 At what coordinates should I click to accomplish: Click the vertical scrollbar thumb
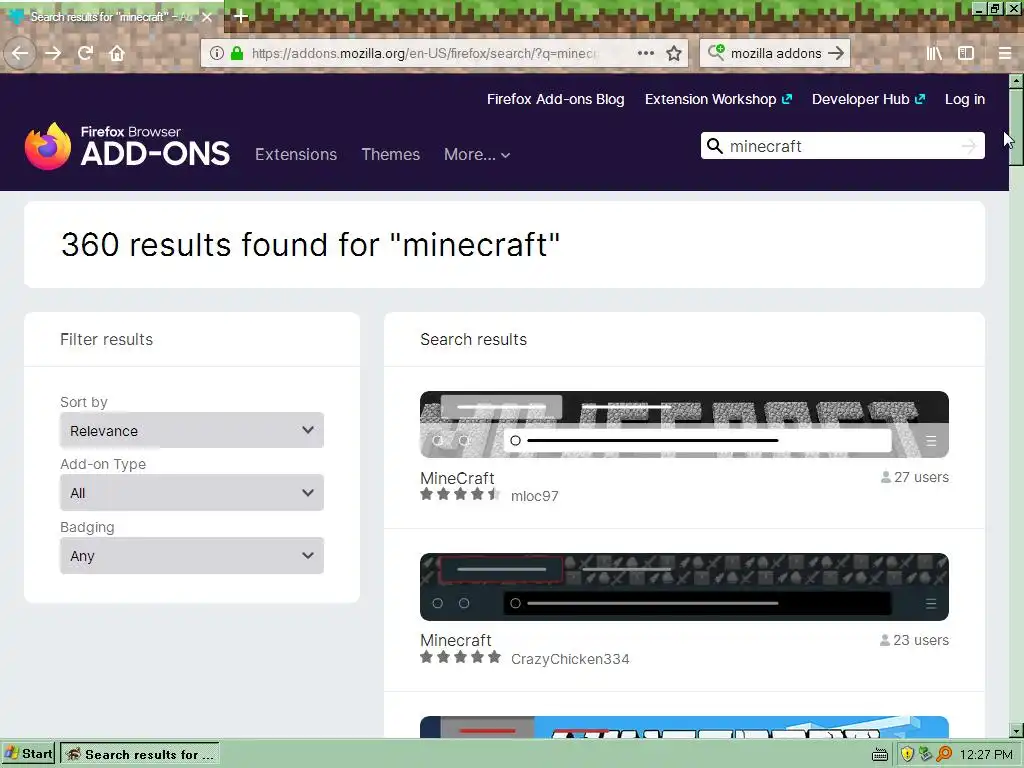tap(1016, 127)
